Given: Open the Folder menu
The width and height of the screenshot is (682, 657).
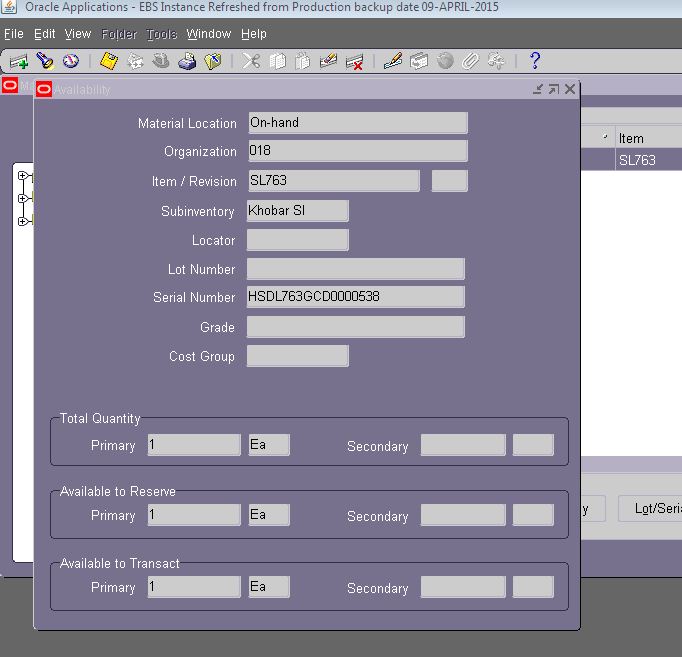Looking at the screenshot, I should coord(119,34).
